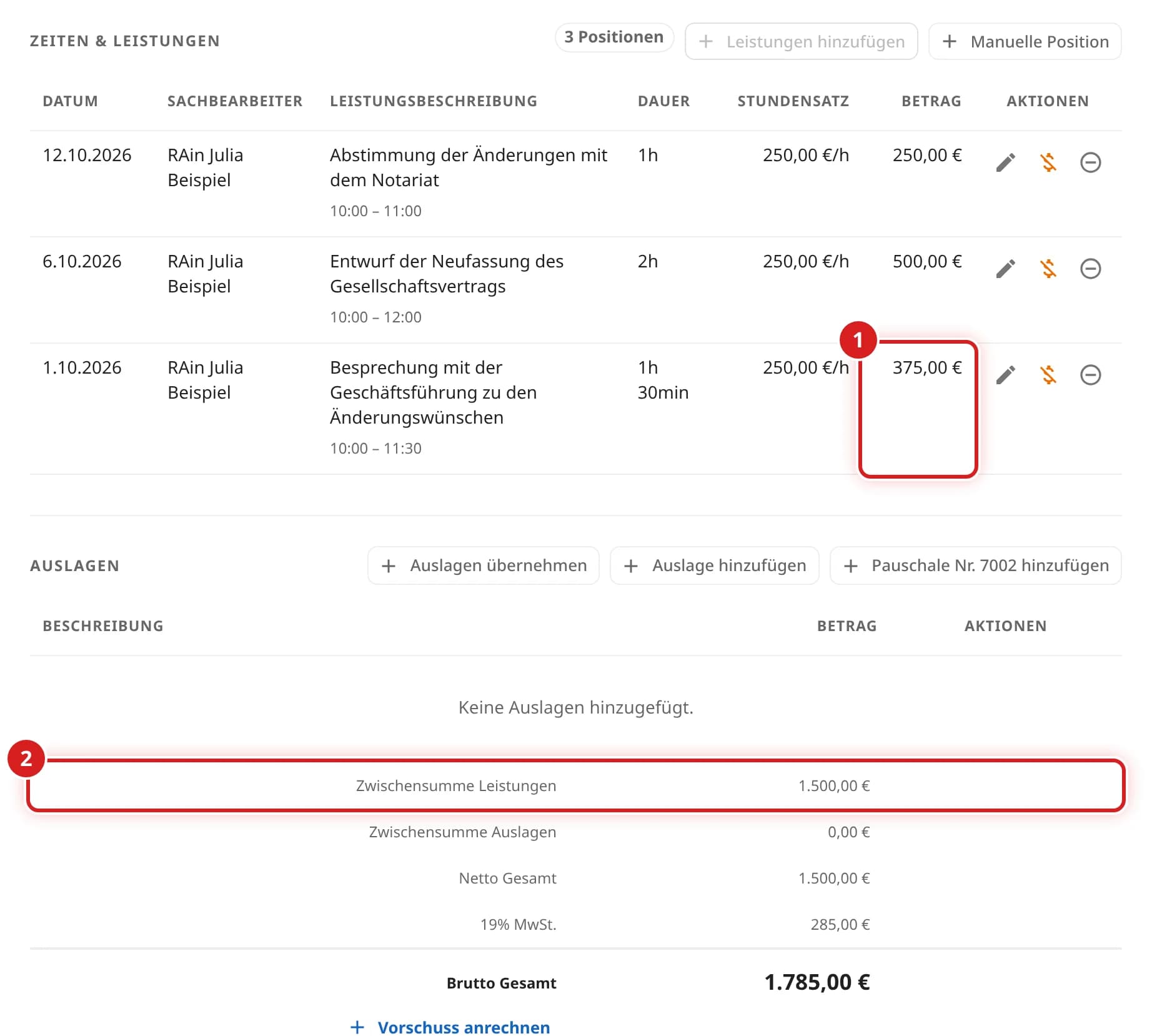Click Auslage hinzufügen button
The width and height of the screenshot is (1152, 1036).
714,565
